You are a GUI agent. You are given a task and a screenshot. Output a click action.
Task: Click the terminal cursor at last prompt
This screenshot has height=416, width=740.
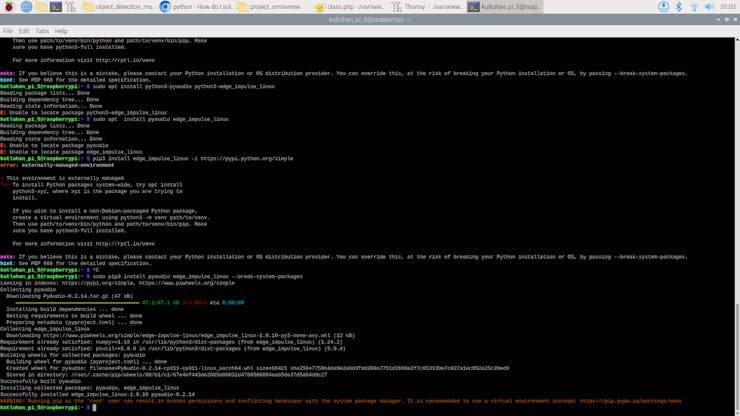click(94, 408)
